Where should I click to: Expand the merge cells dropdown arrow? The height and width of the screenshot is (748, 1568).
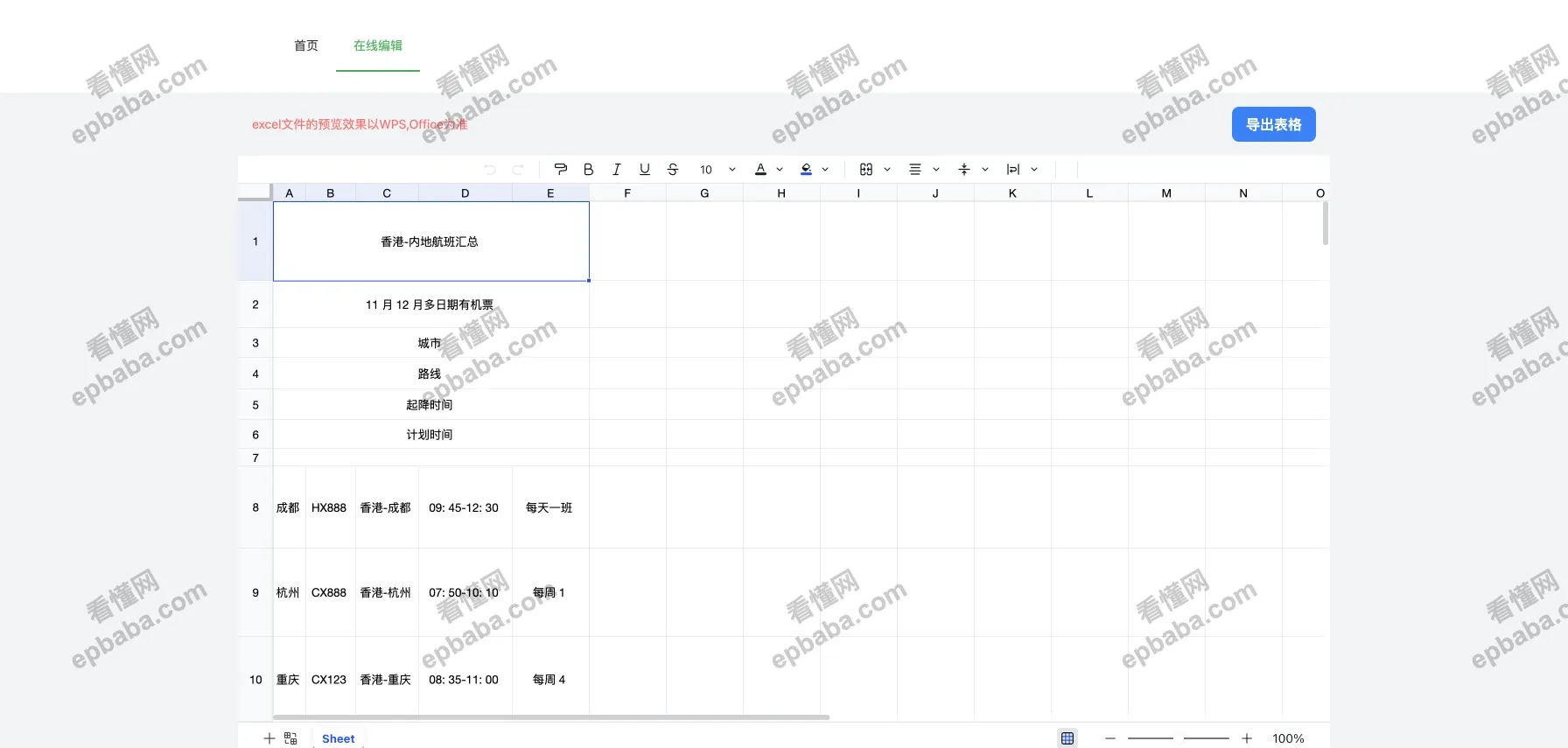coord(887,170)
